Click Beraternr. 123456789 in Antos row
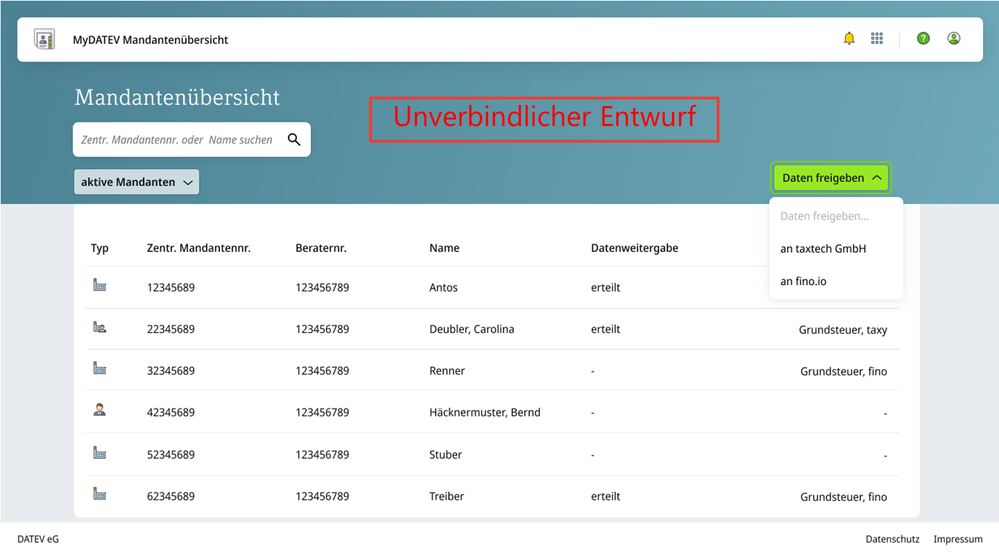Viewport: 999px width, 555px height. click(322, 287)
